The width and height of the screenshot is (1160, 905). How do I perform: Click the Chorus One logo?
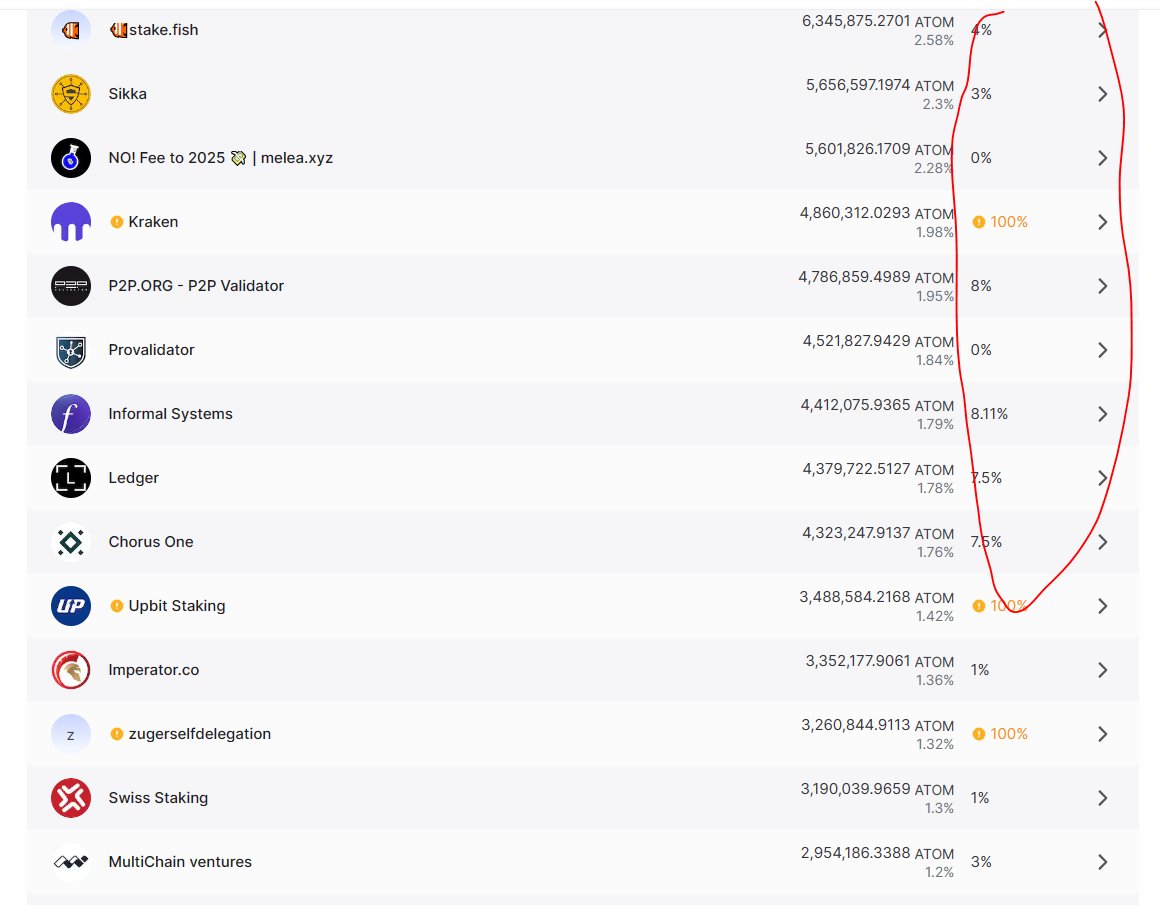point(71,542)
